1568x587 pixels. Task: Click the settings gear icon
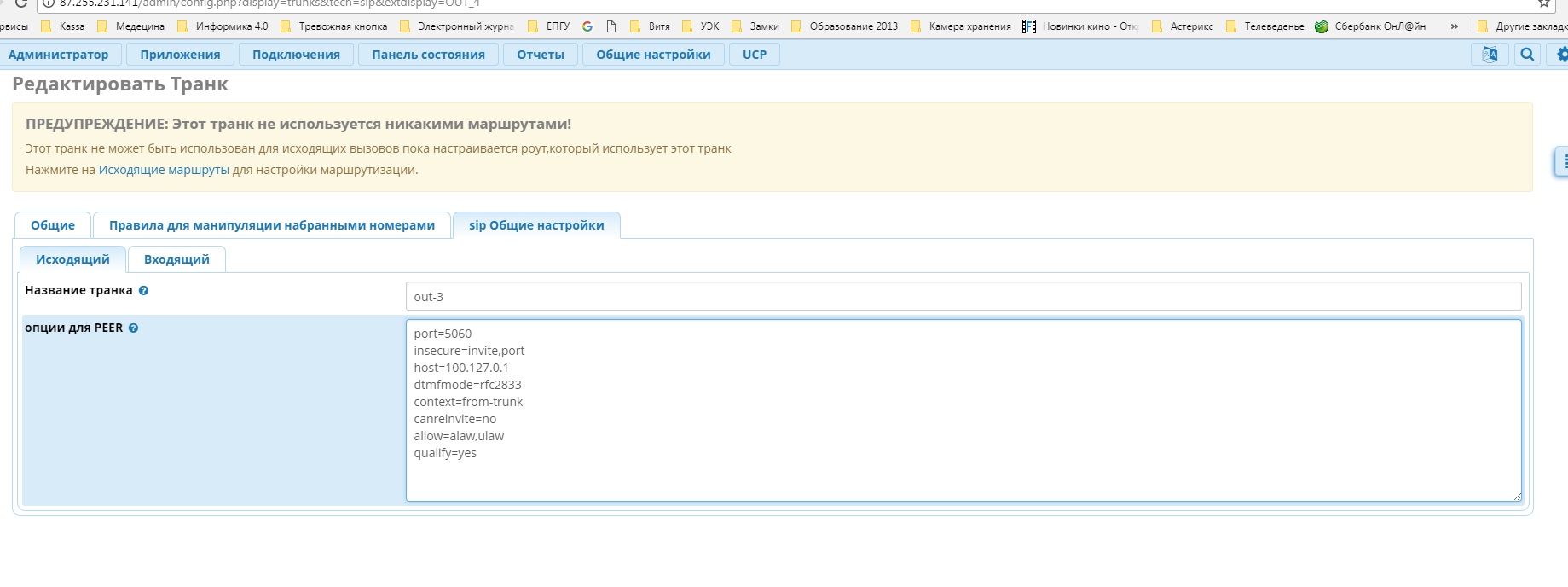[x=1560, y=55]
